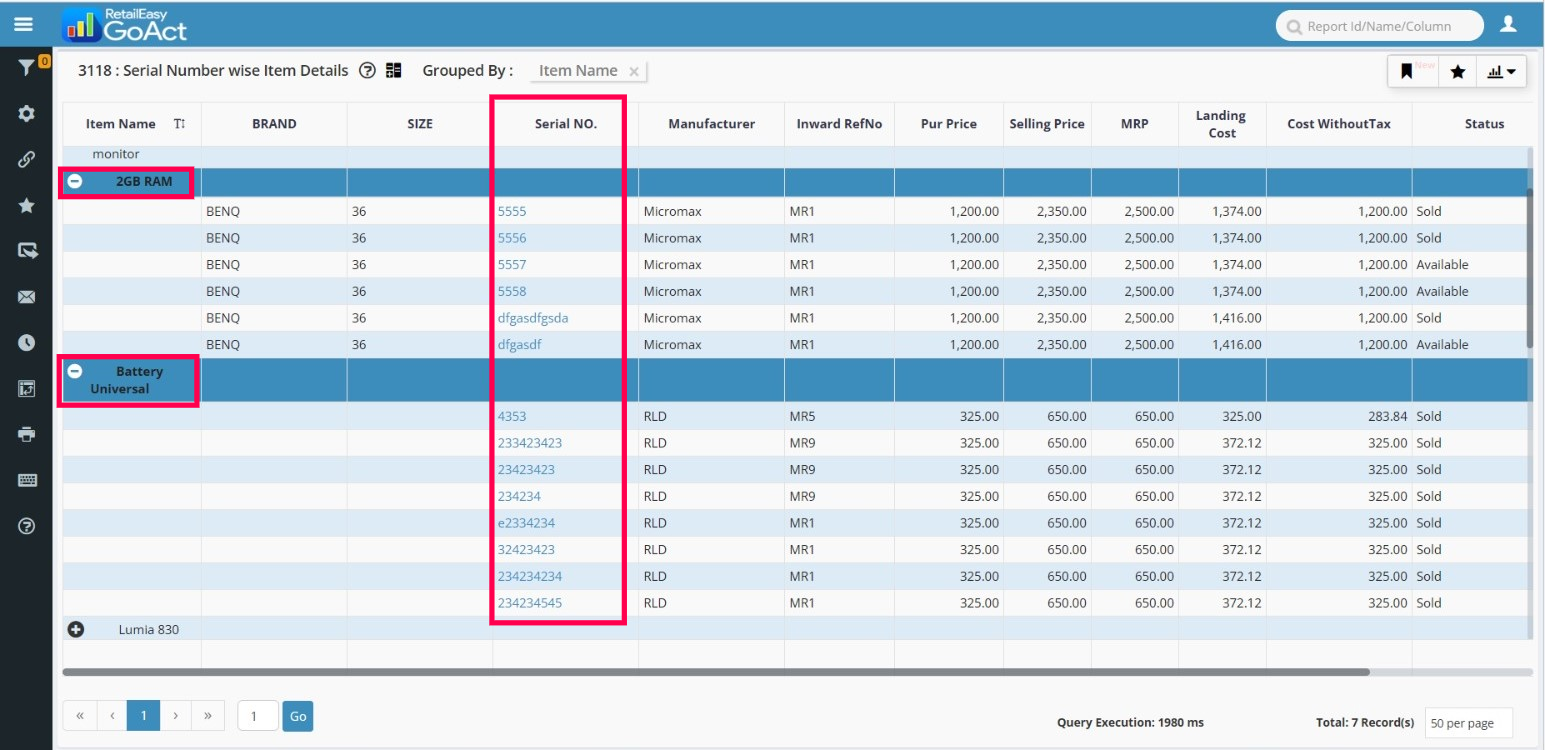Print report using sidebar printer icon
The height and width of the screenshot is (750, 1545).
tap(27, 434)
